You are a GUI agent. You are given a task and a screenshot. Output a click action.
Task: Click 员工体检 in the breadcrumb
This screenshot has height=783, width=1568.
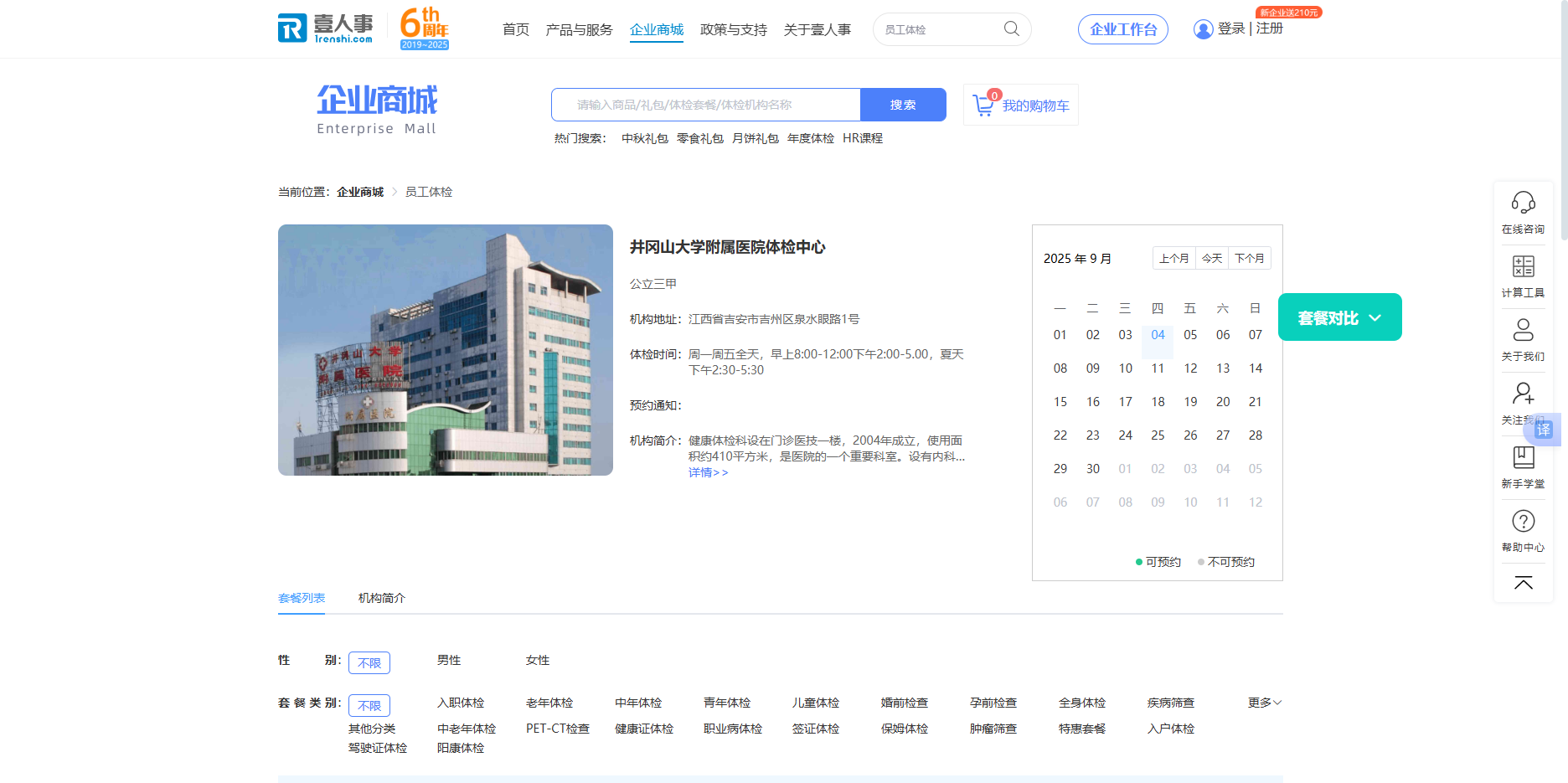[429, 192]
